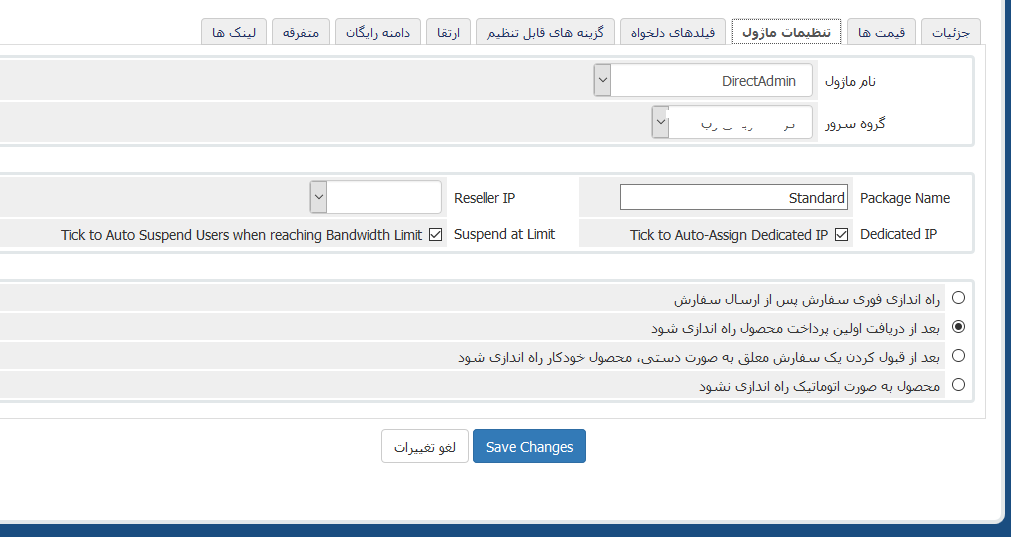Viewport: 1011px width, 537px height.
Task: Click the Package Name input field
Action: pos(734,198)
